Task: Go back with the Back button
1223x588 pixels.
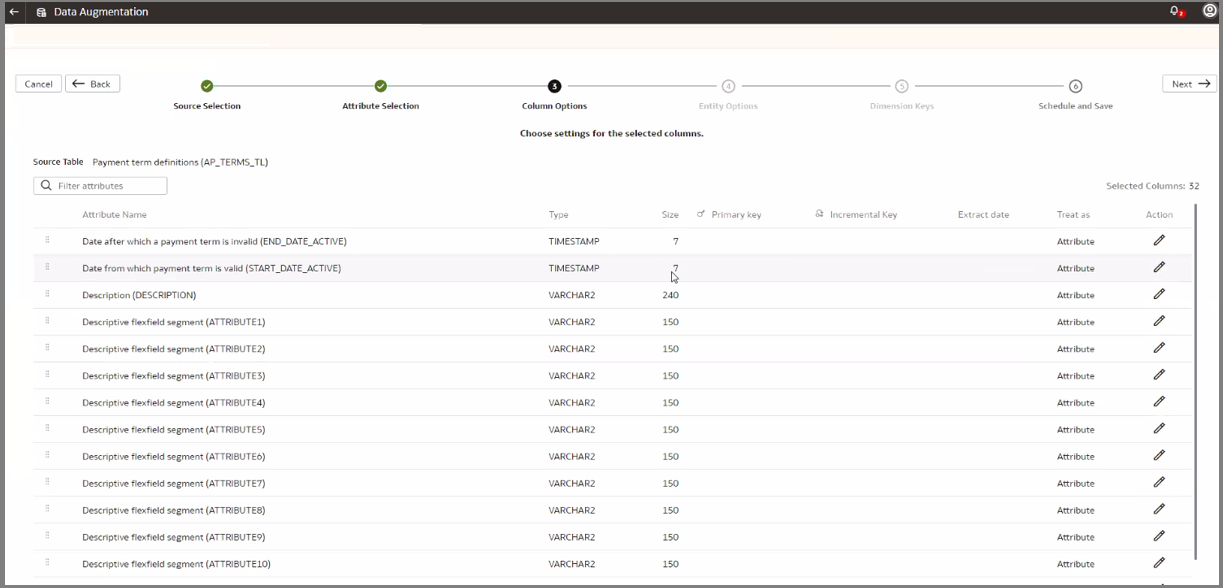Action: tap(92, 84)
